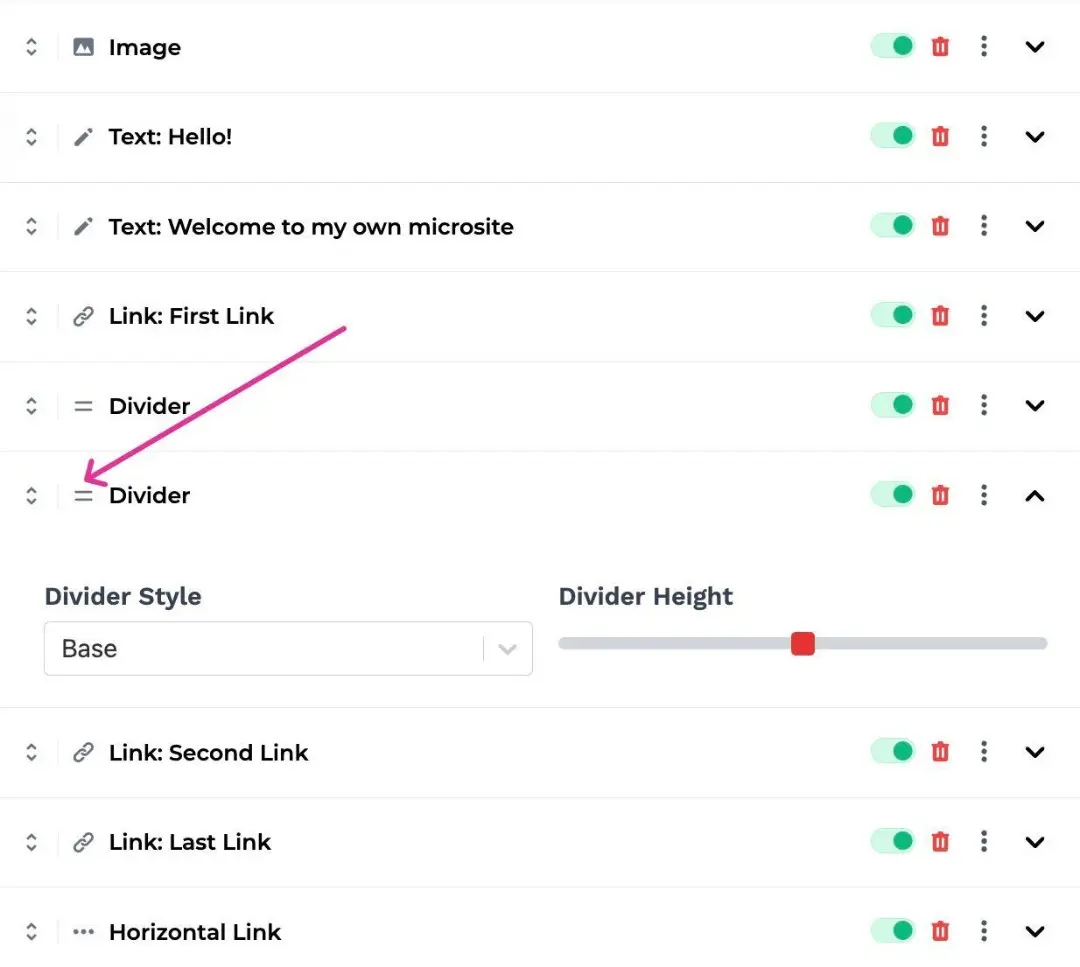This screenshot has height=967, width=1080.
Task: Click the Text: Hello! row title
Action: click(170, 137)
